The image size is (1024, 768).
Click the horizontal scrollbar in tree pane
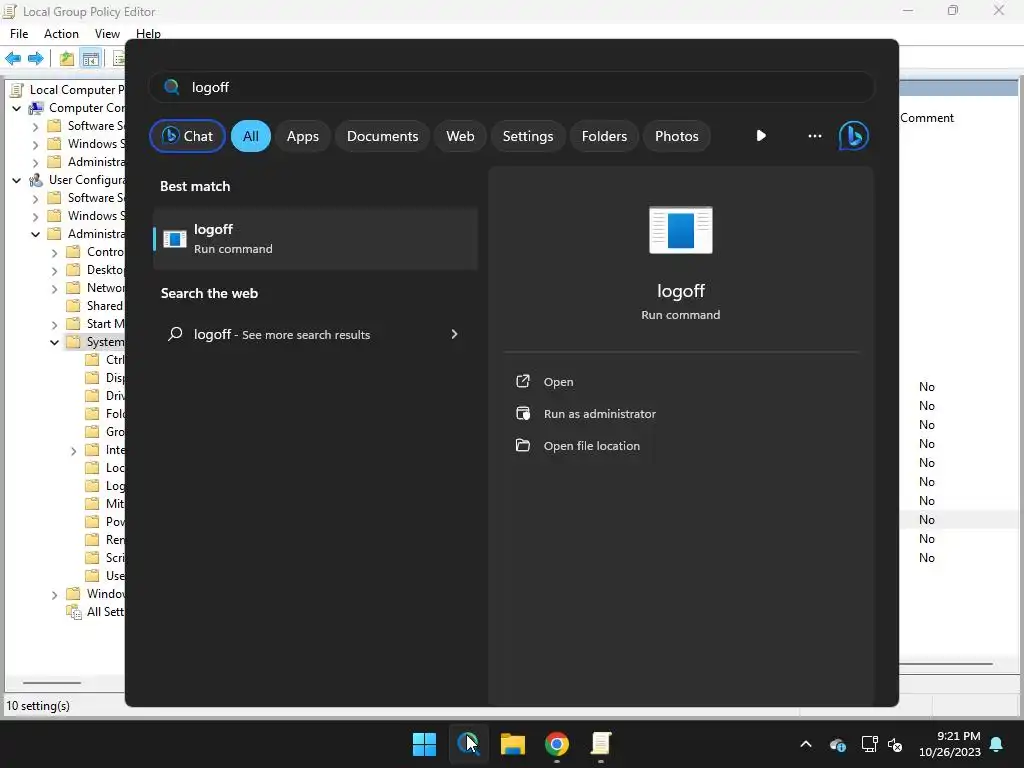pyautogui.click(x=52, y=683)
